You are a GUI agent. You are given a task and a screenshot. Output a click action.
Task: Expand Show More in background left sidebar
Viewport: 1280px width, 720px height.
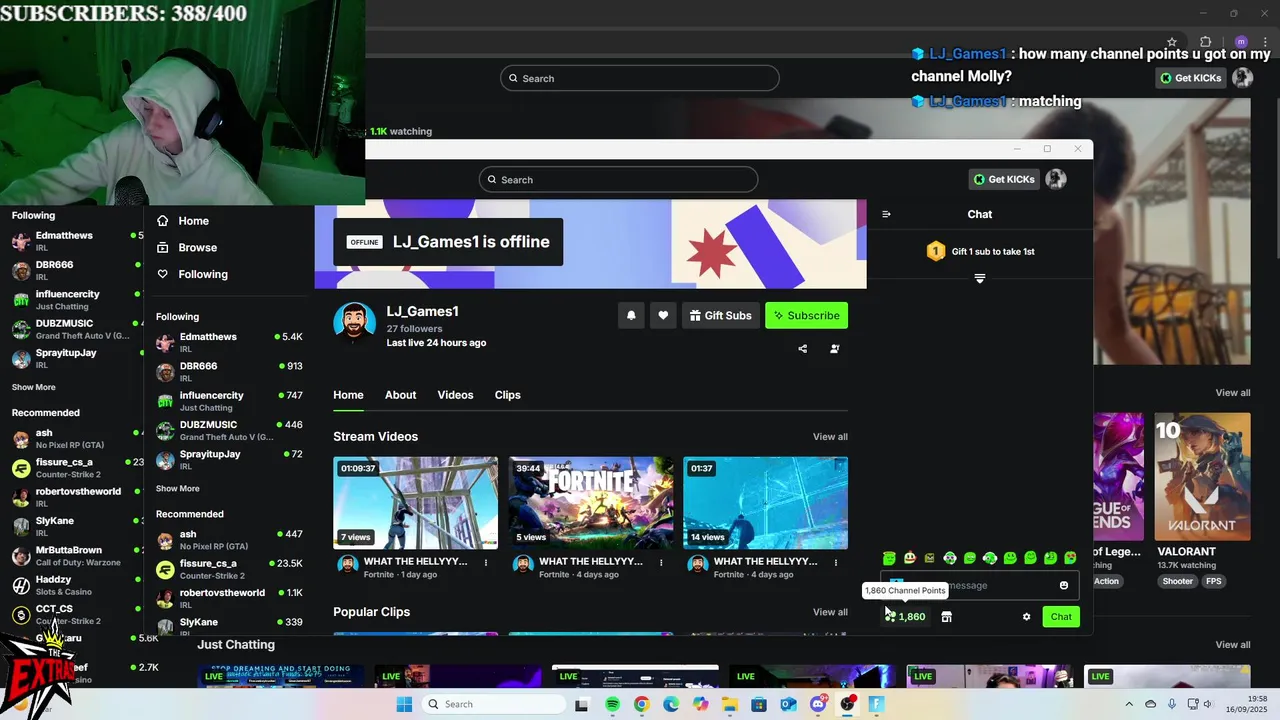pos(33,387)
